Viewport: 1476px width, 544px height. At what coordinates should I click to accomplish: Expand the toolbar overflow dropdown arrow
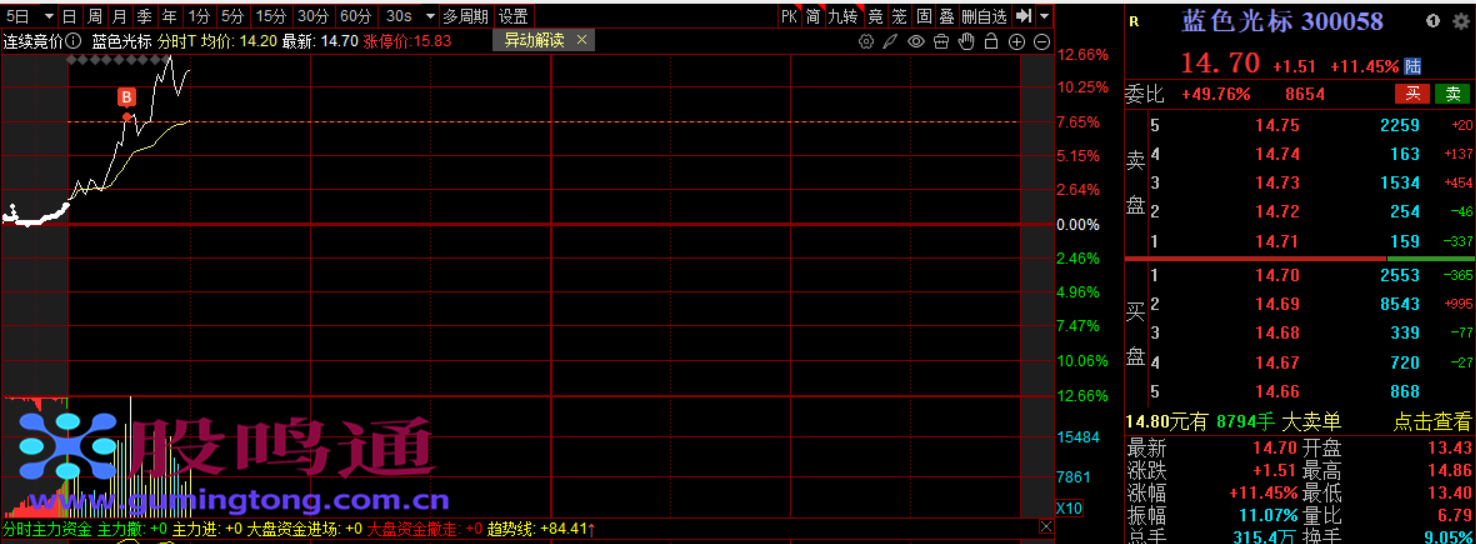[1044, 16]
